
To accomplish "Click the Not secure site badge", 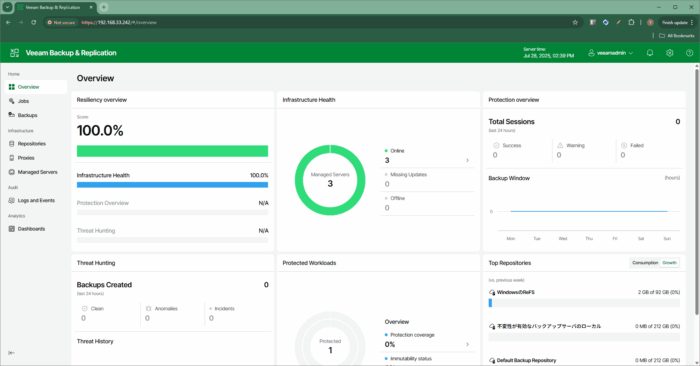I will point(62,22).
